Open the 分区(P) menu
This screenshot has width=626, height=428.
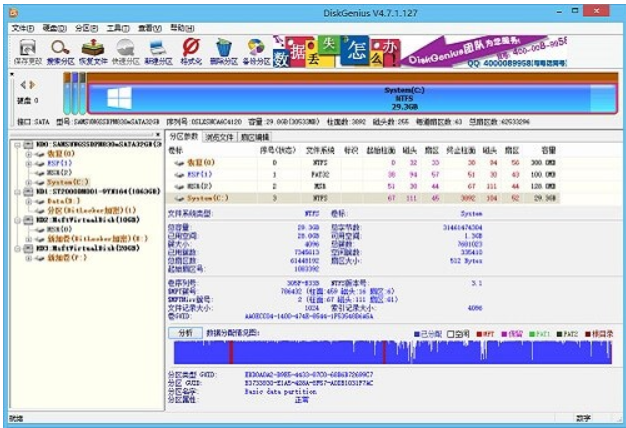point(86,28)
